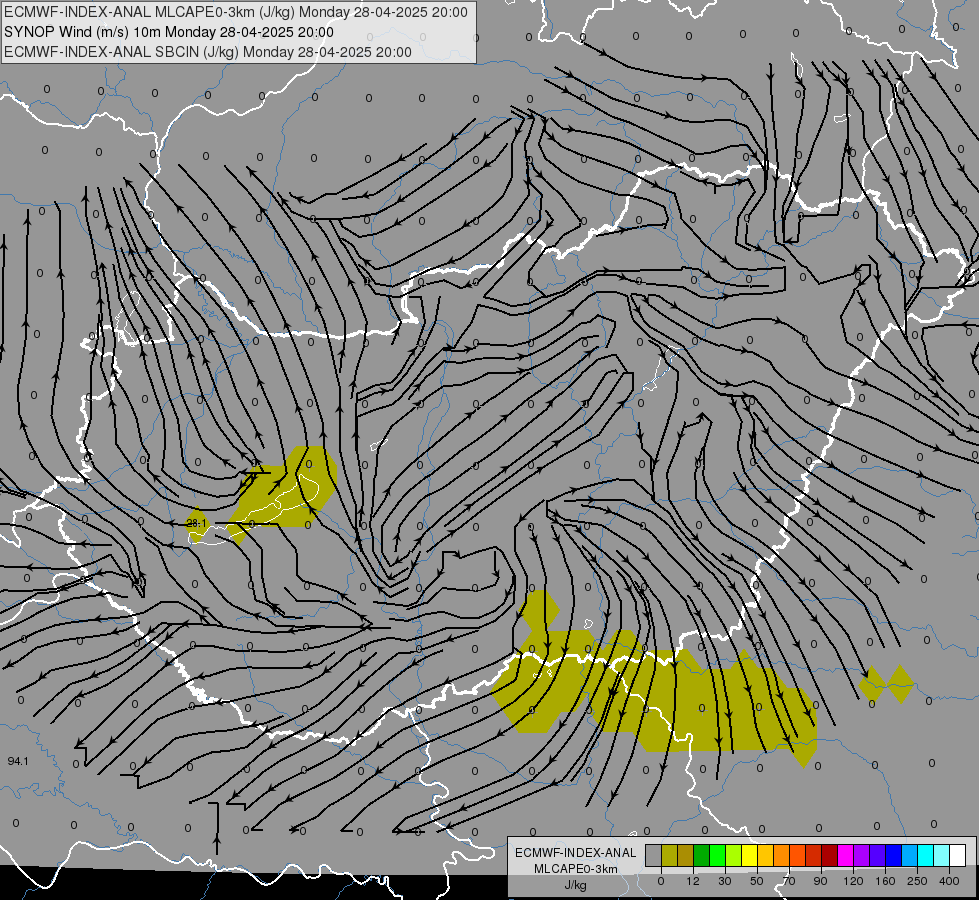Click the legend unit label 'J/kg'
Screen dimensions: 979x900
point(576,885)
